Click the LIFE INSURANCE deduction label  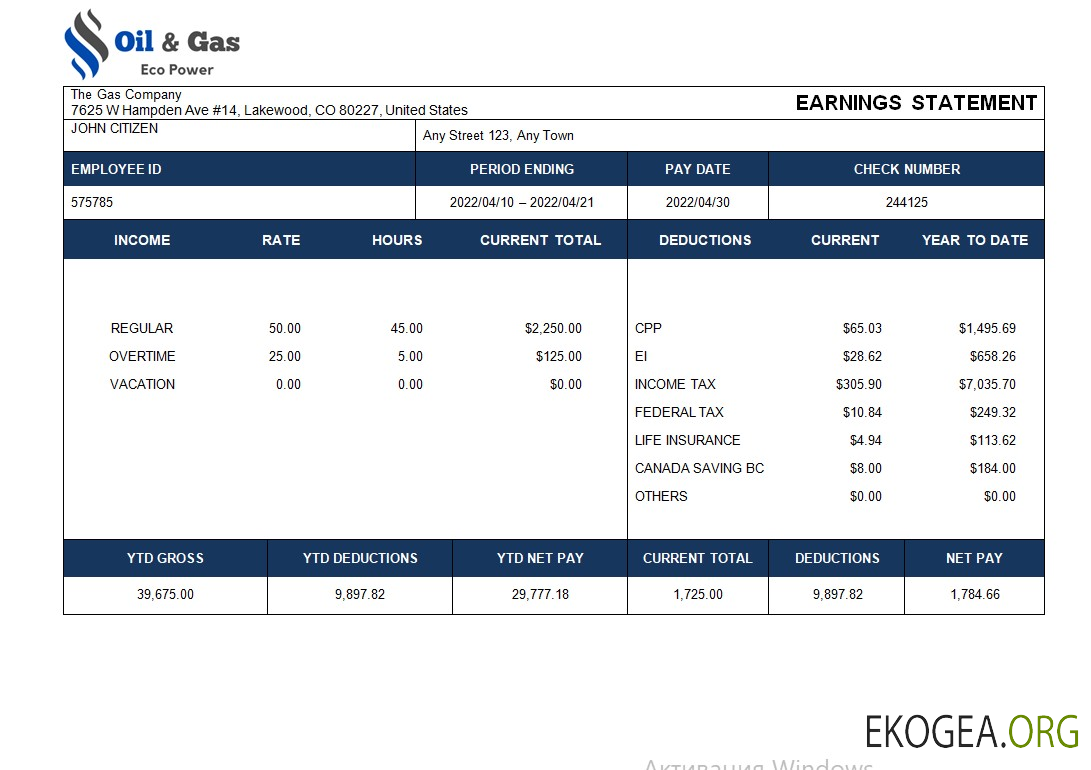pos(687,440)
